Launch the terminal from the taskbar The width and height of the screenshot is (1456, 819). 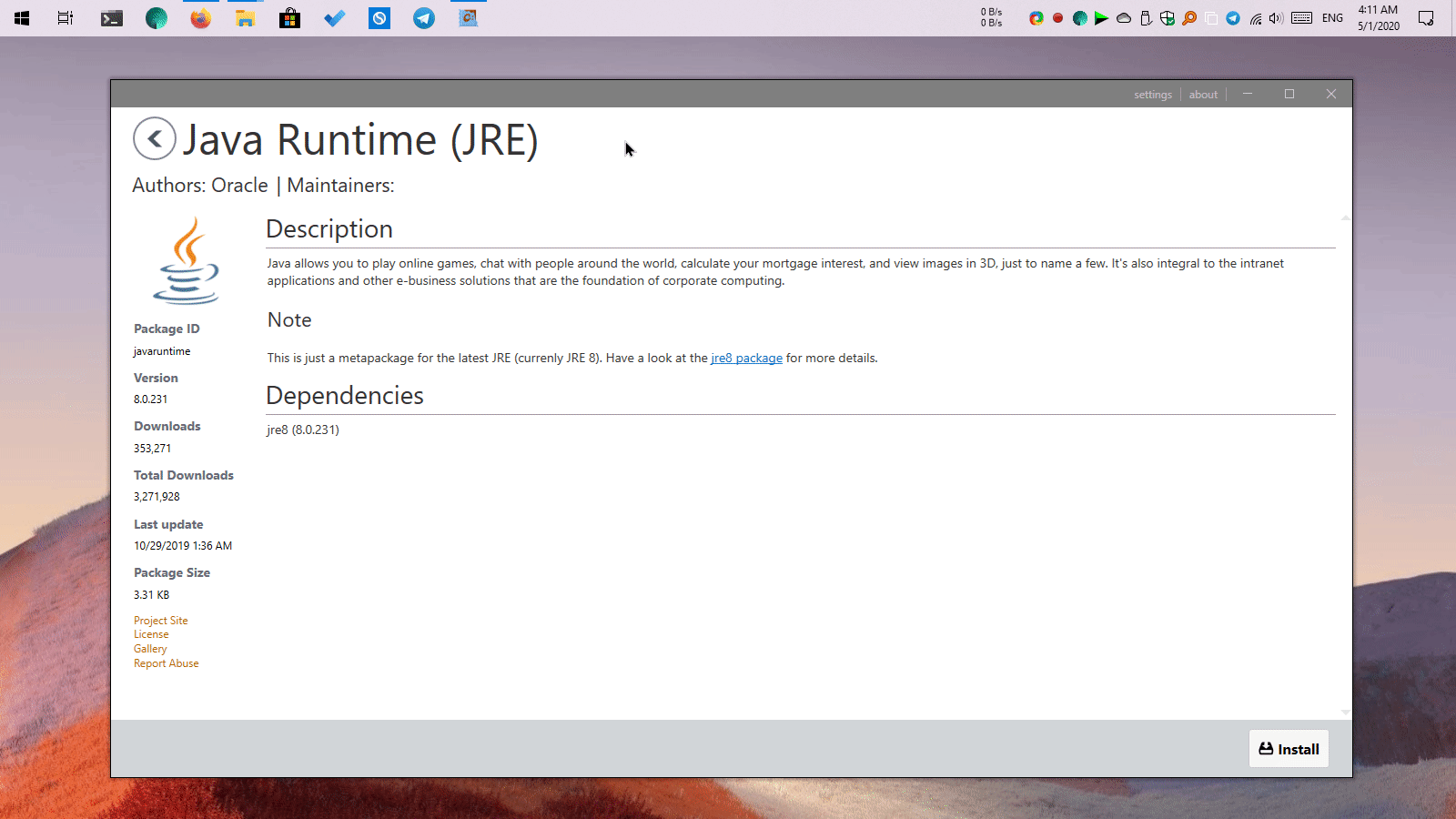pyautogui.click(x=112, y=18)
